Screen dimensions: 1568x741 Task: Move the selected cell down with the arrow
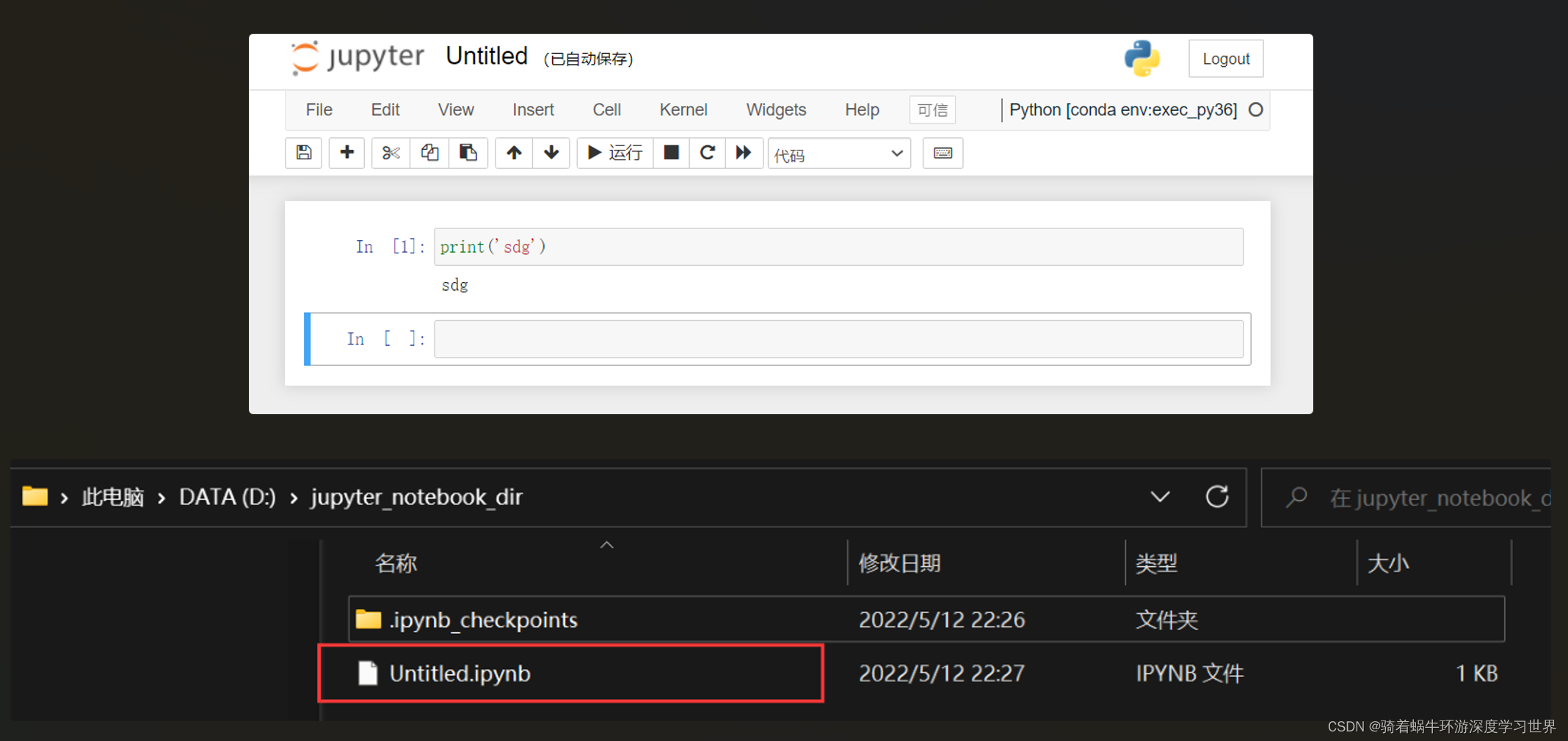pyautogui.click(x=551, y=153)
